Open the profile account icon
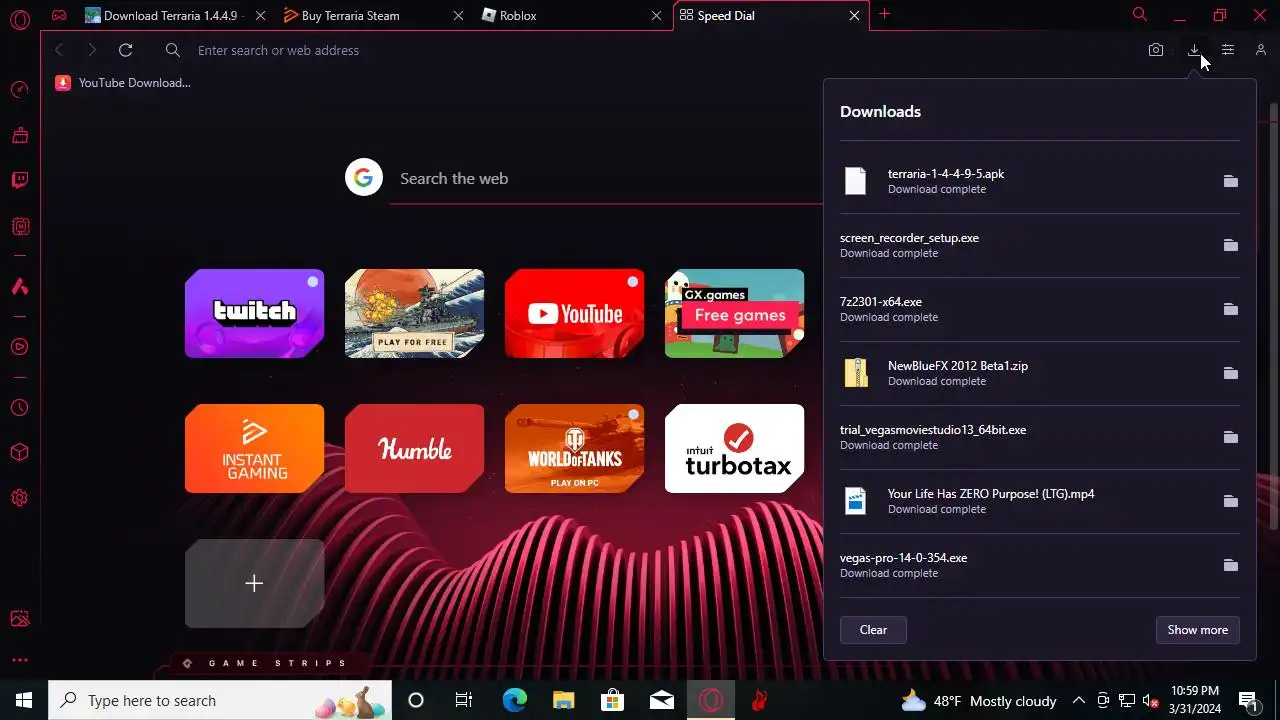The image size is (1280, 720). tap(1261, 50)
